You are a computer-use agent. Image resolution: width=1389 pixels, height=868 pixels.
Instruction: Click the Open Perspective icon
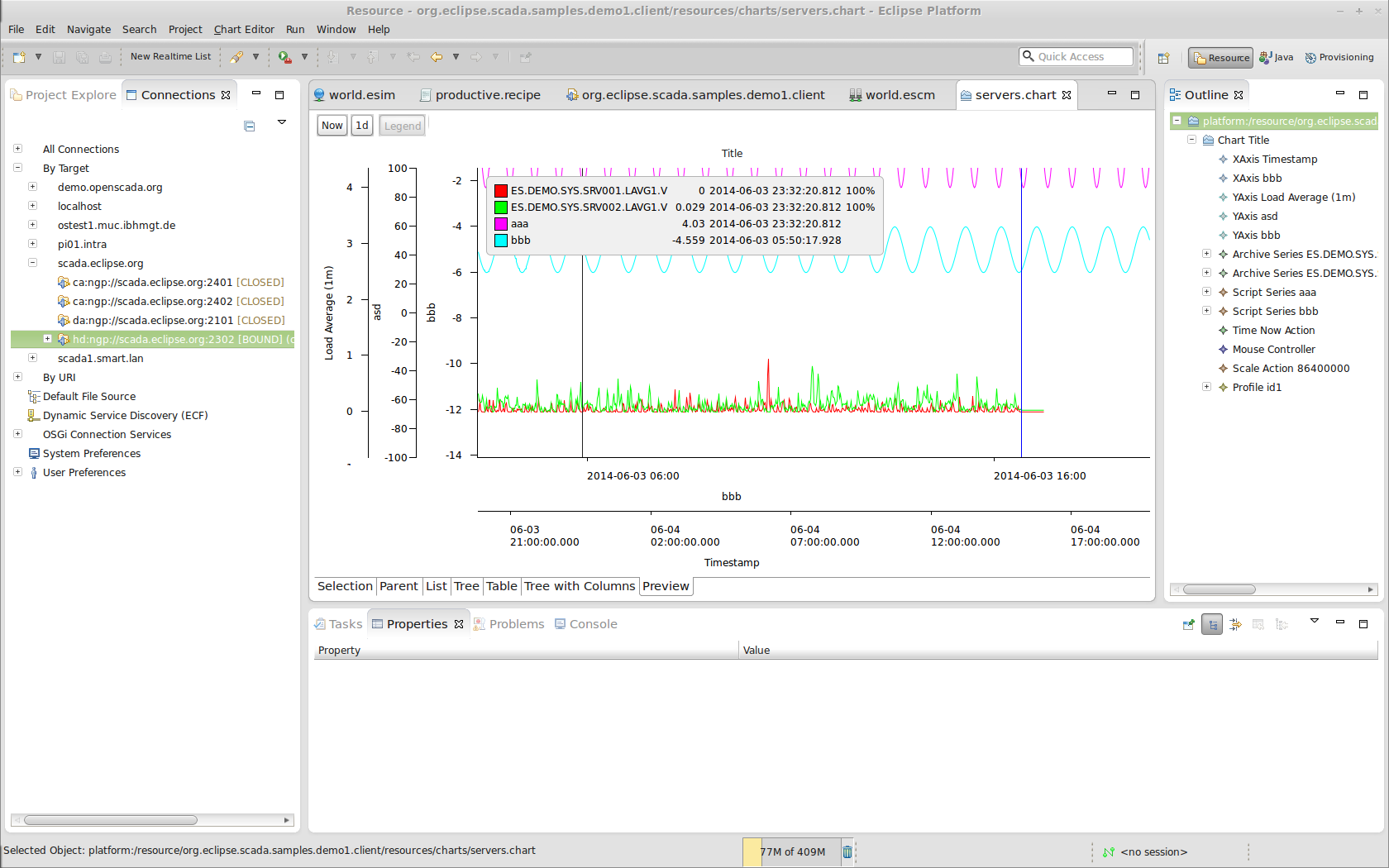coord(1163,58)
